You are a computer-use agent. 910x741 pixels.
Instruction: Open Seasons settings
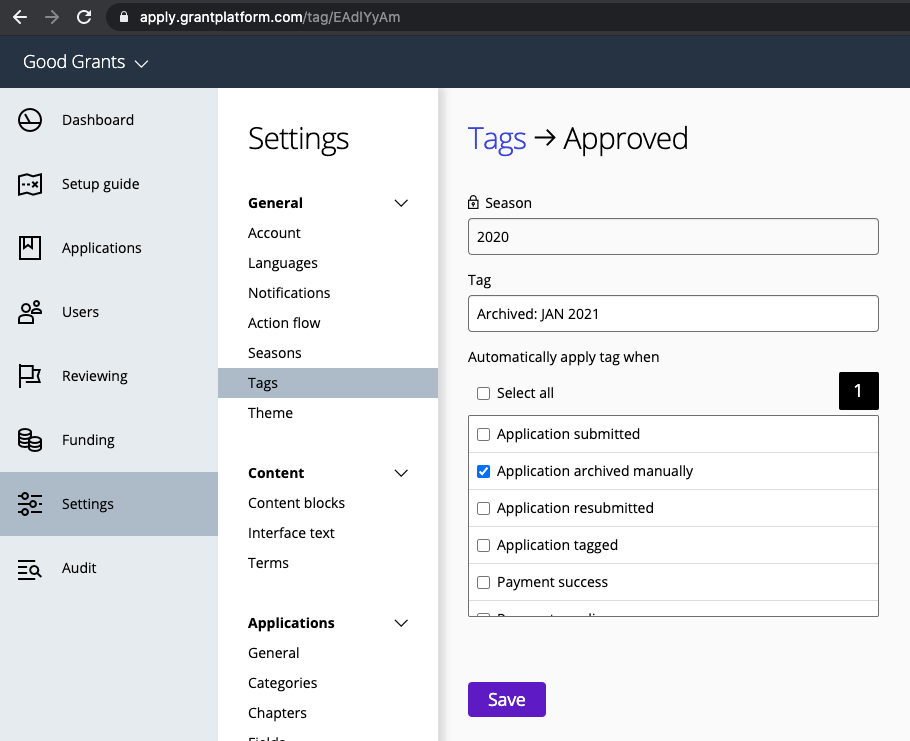click(275, 353)
